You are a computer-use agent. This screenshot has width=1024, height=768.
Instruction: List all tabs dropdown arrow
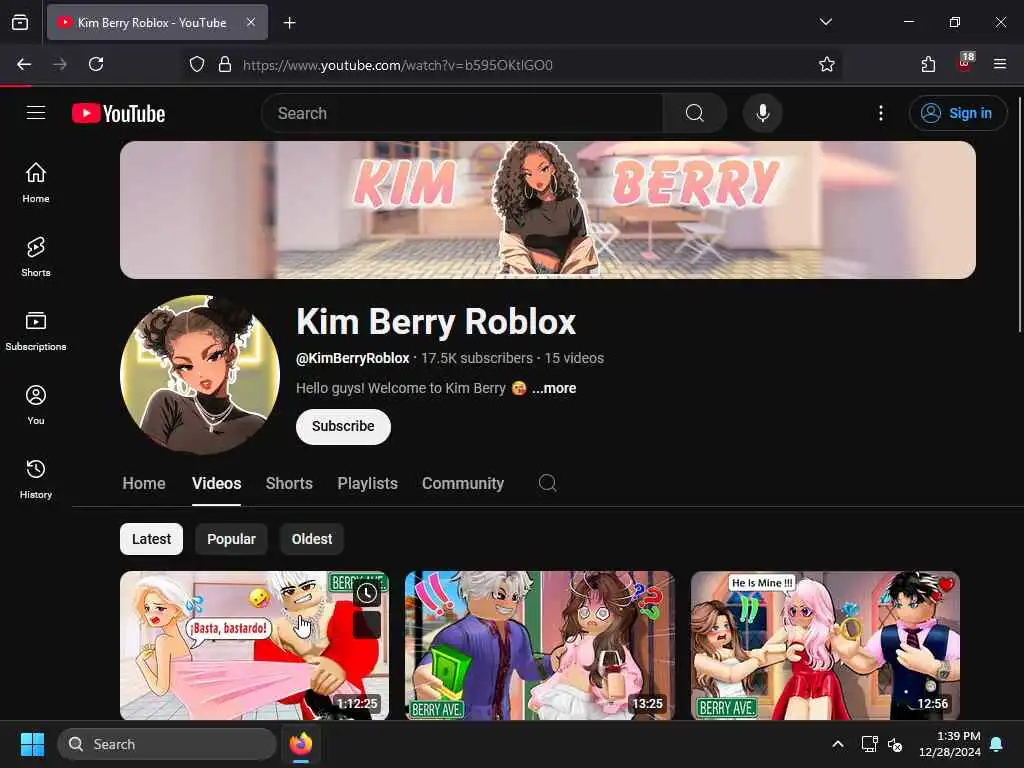[825, 22]
